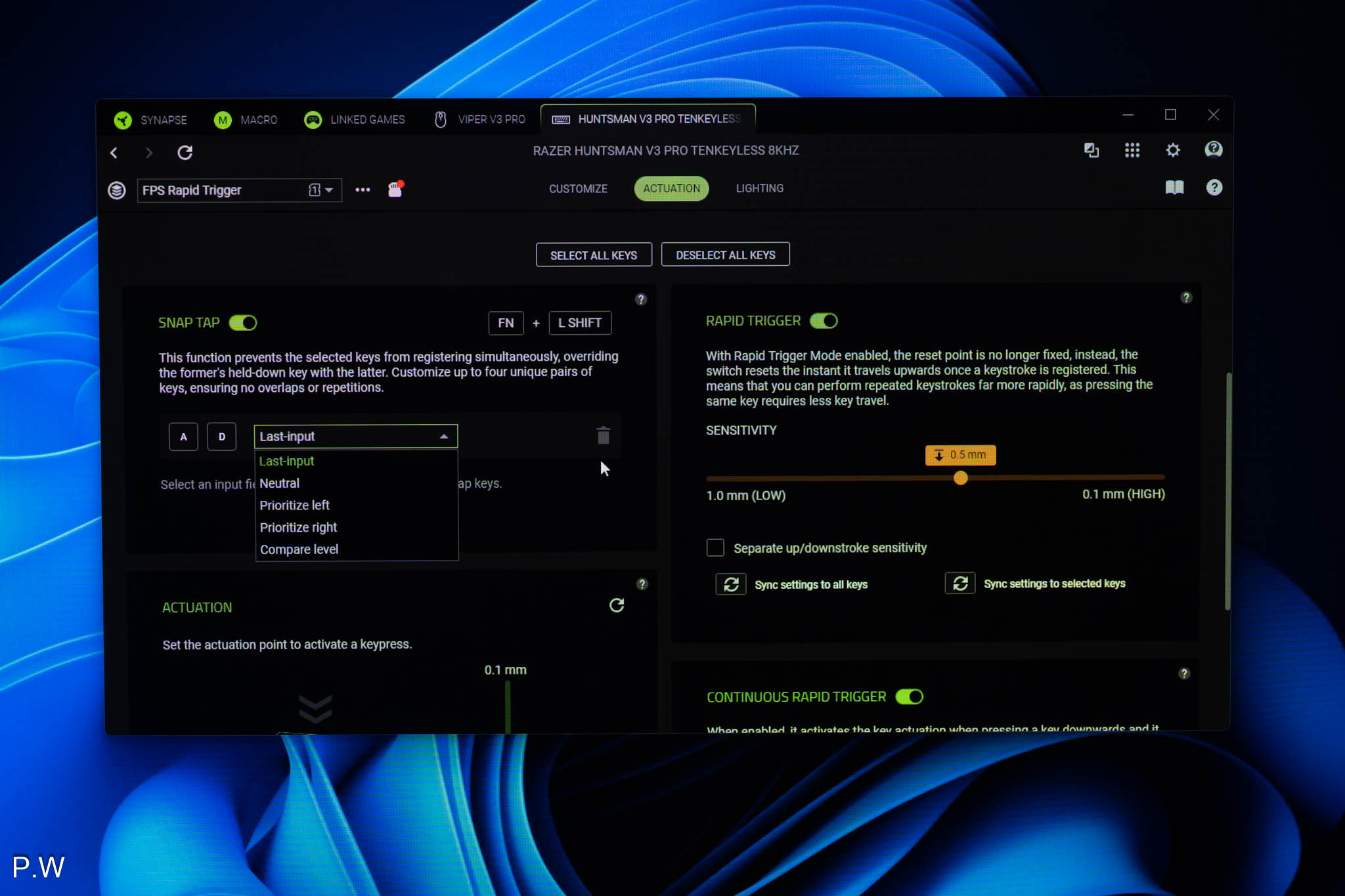Open FPS Rapid Trigger profile dropdown
The width and height of the screenshot is (1345, 896).
[x=240, y=190]
